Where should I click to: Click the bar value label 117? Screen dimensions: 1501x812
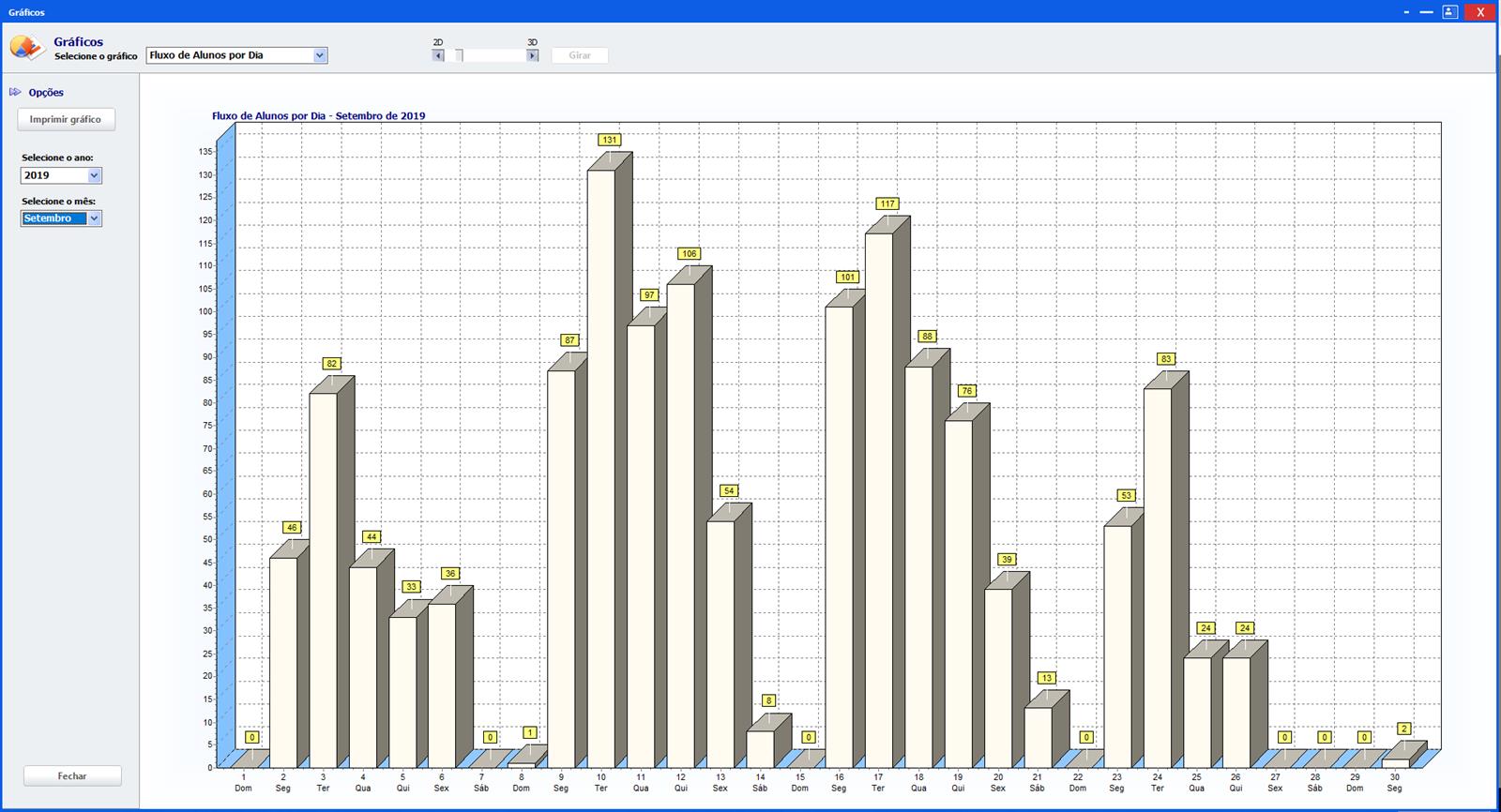tap(887, 203)
